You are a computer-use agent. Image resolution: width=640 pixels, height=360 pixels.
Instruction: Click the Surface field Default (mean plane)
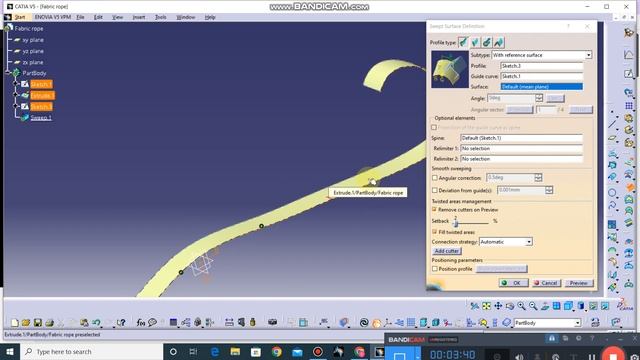click(x=542, y=87)
